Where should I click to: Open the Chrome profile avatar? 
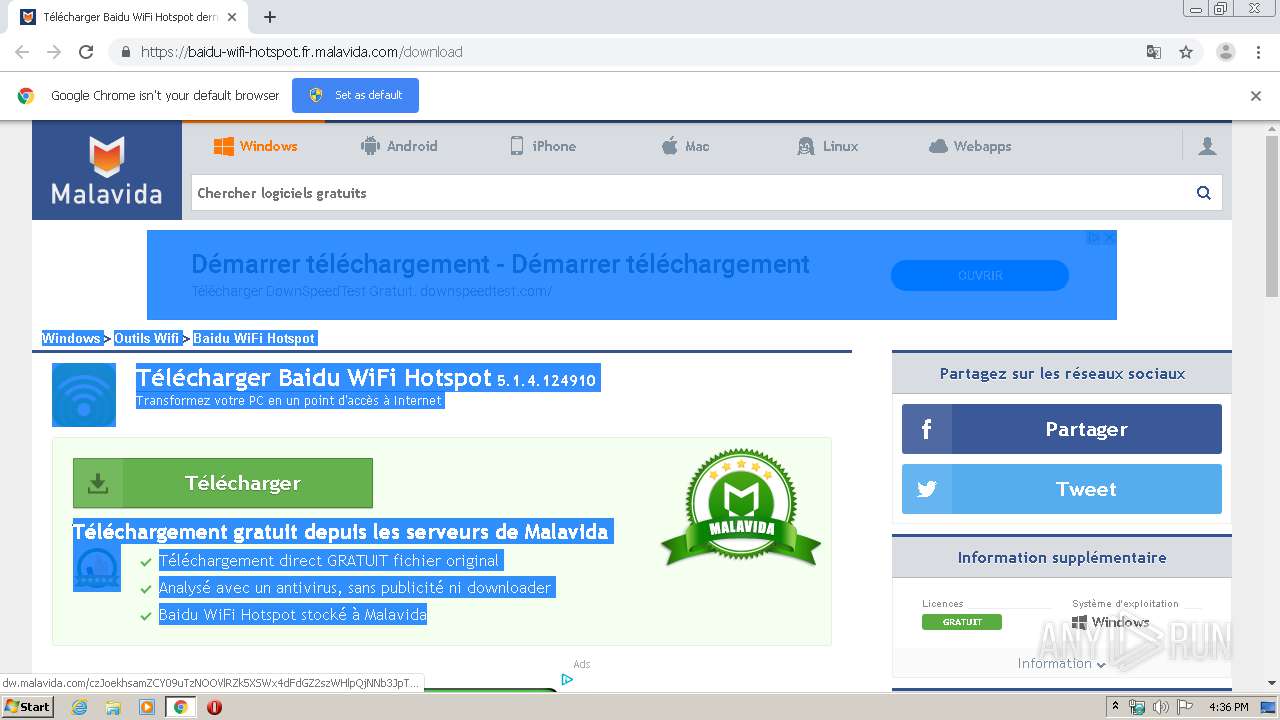click(x=1226, y=52)
